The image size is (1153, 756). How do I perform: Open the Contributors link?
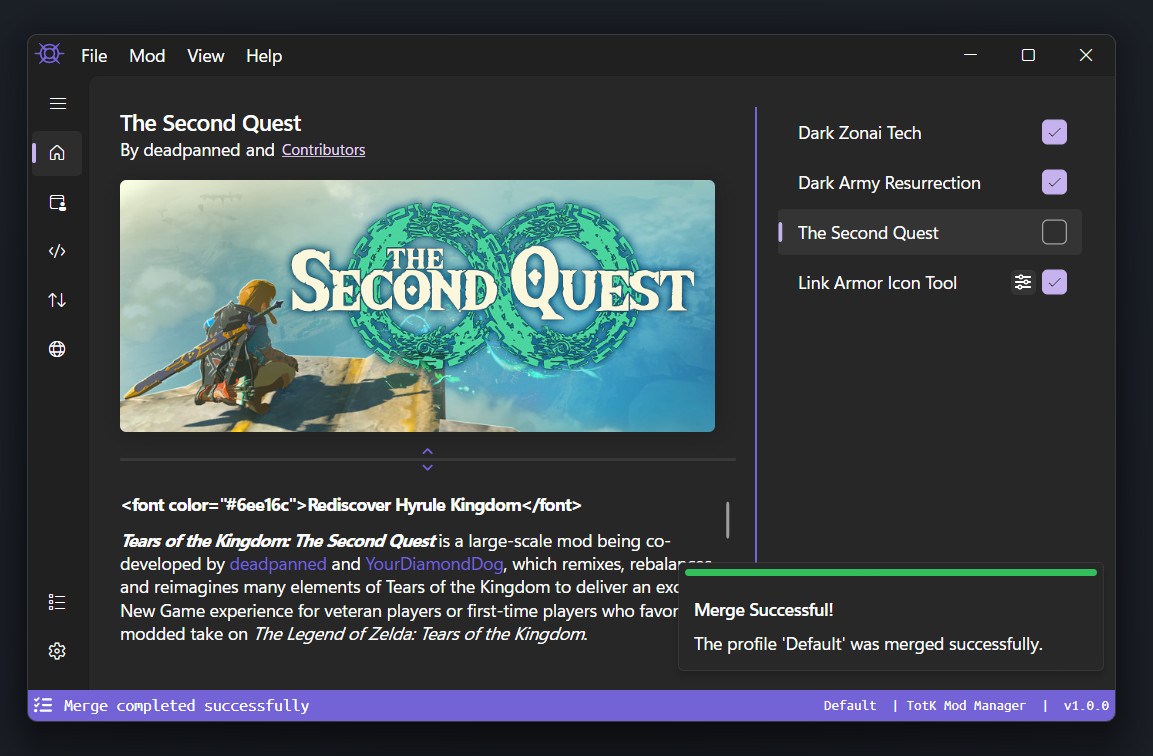(x=323, y=149)
